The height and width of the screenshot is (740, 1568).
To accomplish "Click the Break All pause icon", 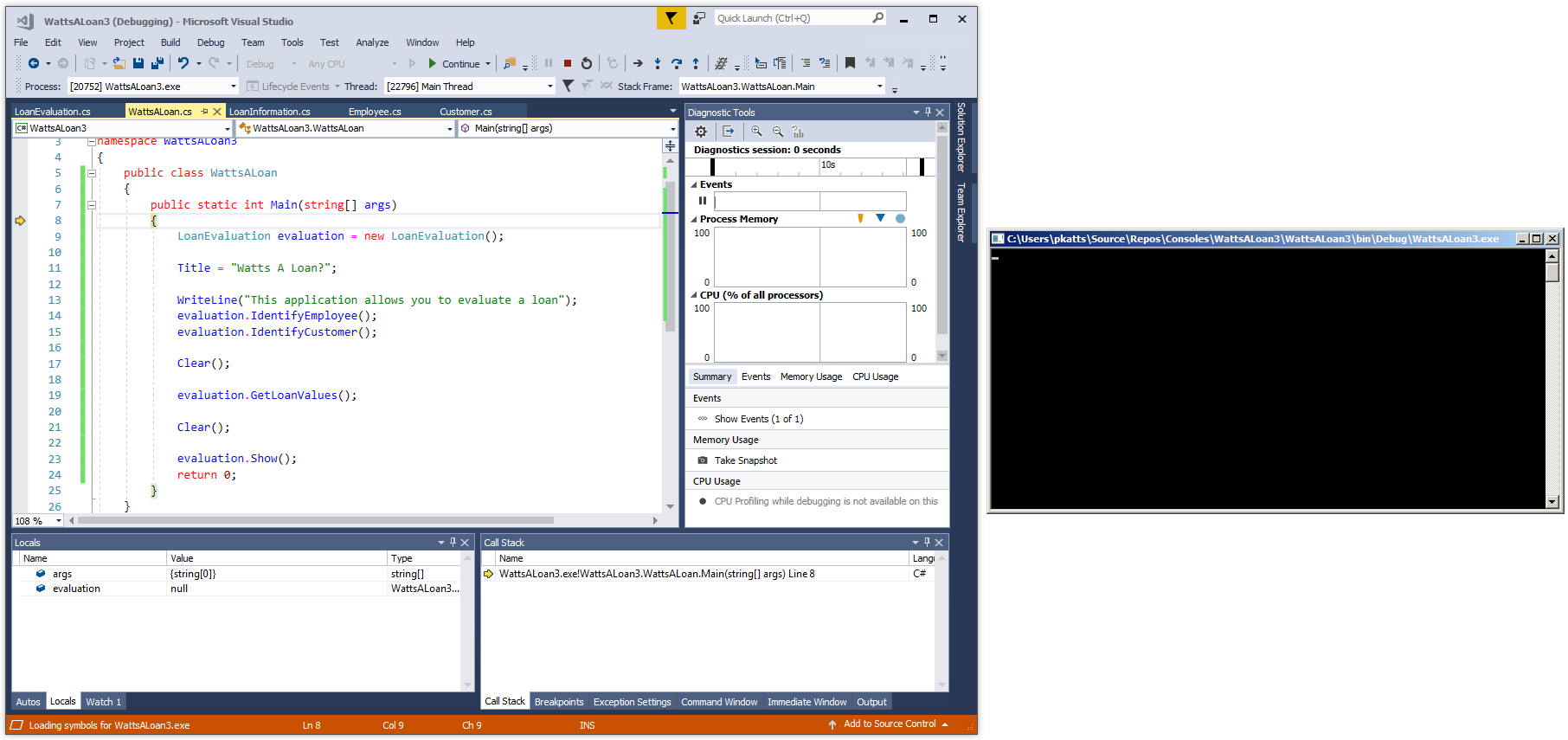I will pos(549,63).
